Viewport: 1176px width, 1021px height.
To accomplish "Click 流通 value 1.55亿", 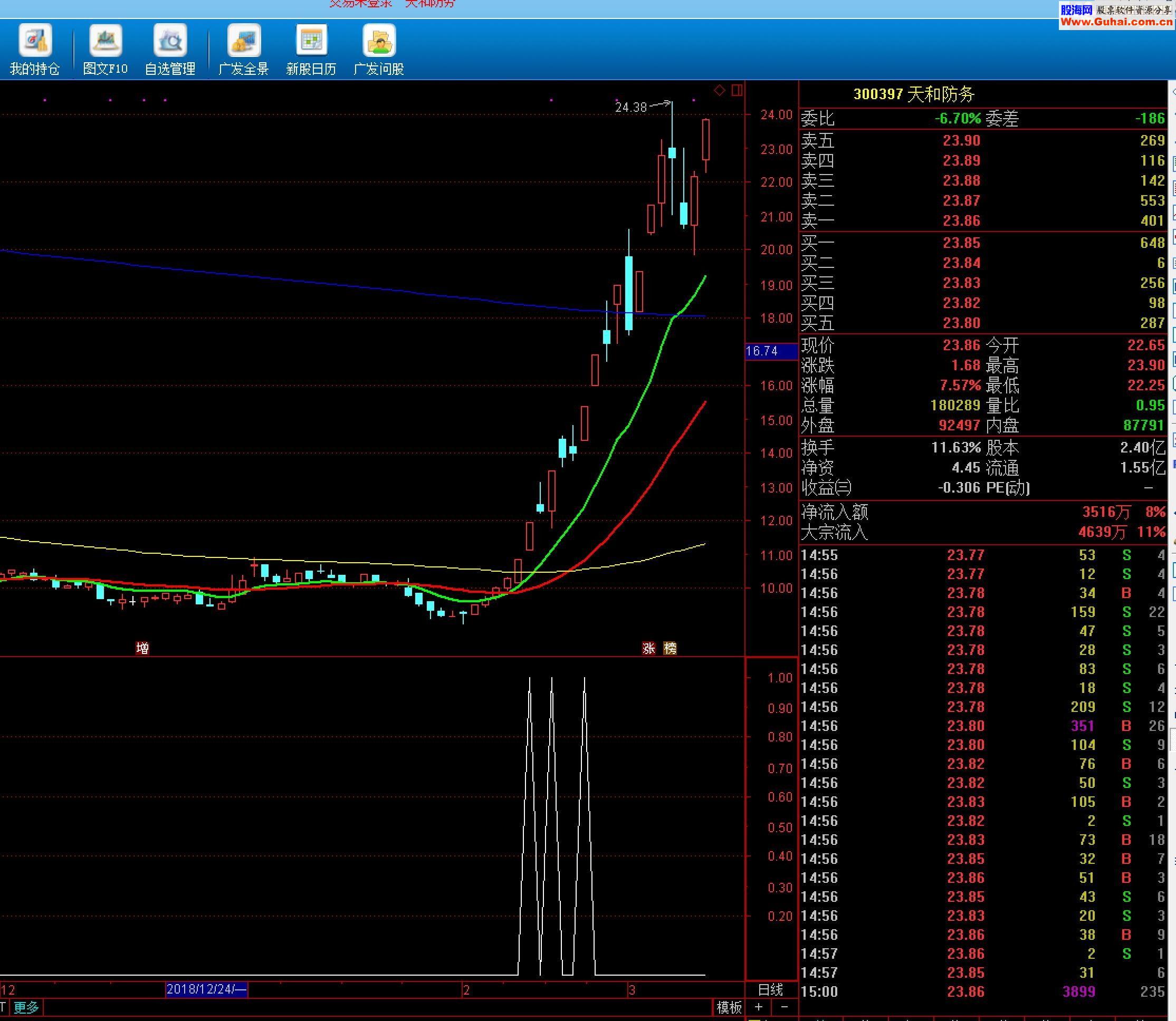I will point(1142,468).
